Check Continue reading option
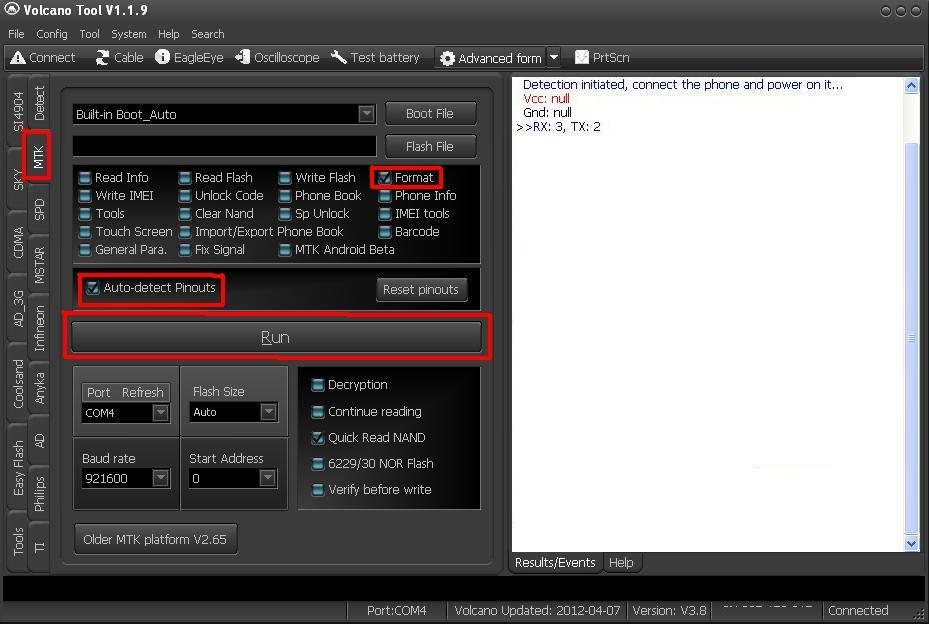The image size is (929, 624). [318, 412]
